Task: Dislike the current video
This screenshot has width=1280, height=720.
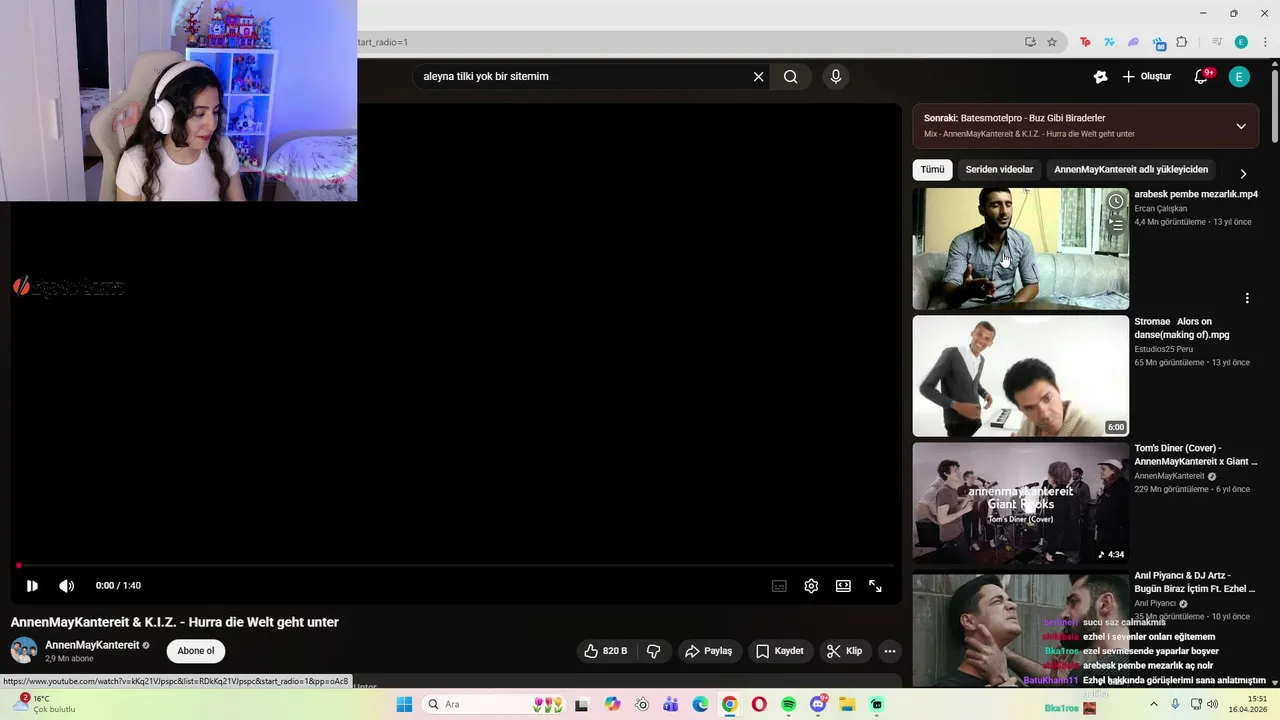Action: coord(654,651)
